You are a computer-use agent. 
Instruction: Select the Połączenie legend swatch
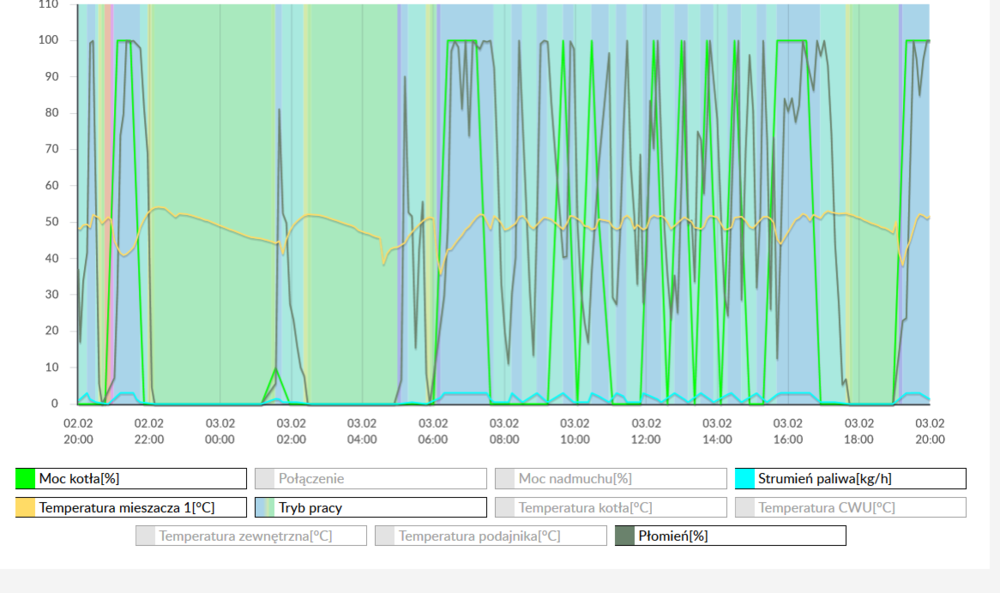point(264,478)
